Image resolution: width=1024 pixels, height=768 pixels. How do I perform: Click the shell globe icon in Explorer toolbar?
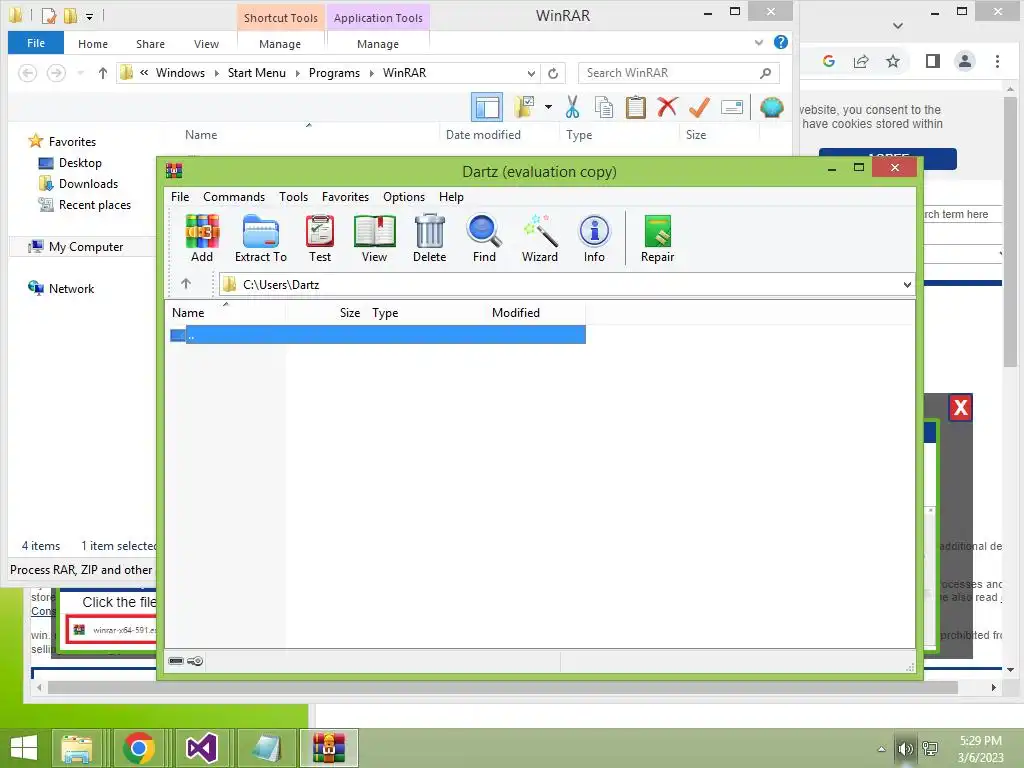click(x=771, y=107)
